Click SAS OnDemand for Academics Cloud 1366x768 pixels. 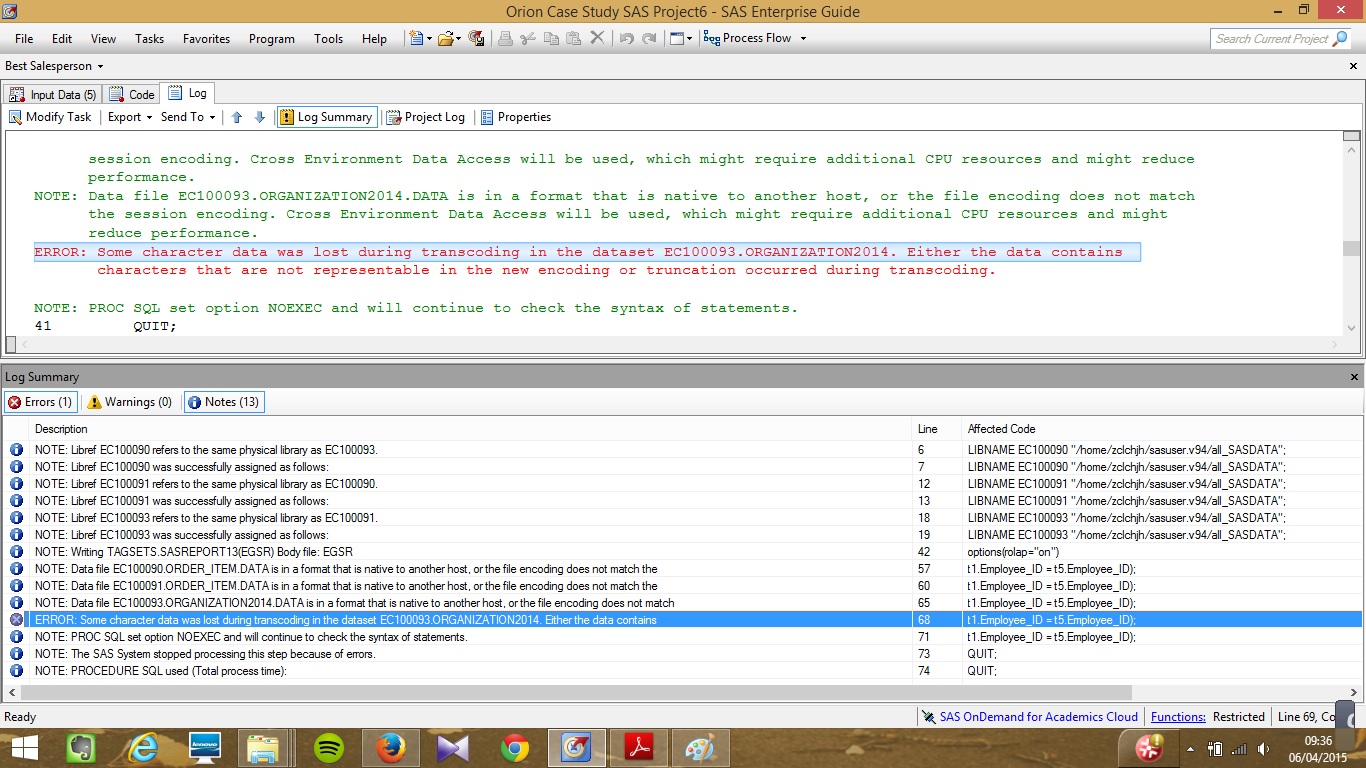tap(1037, 716)
